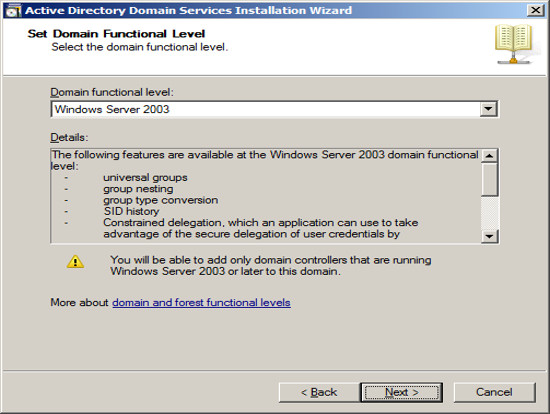Select the Windows Server 2003 combo box
Image resolution: width=550 pixels, height=414 pixels.
click(274, 109)
